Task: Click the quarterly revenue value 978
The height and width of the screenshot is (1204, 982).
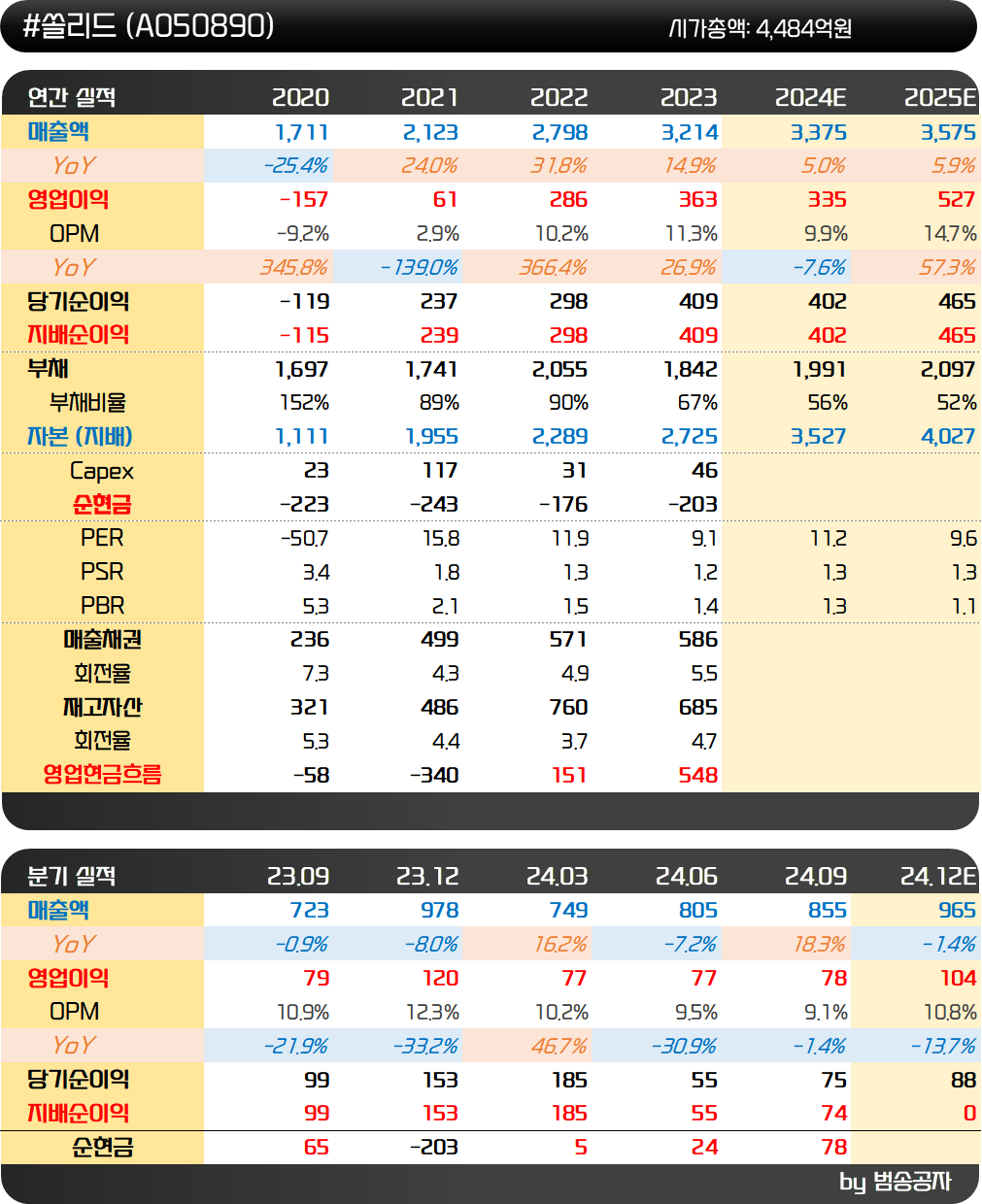Action: (x=439, y=910)
